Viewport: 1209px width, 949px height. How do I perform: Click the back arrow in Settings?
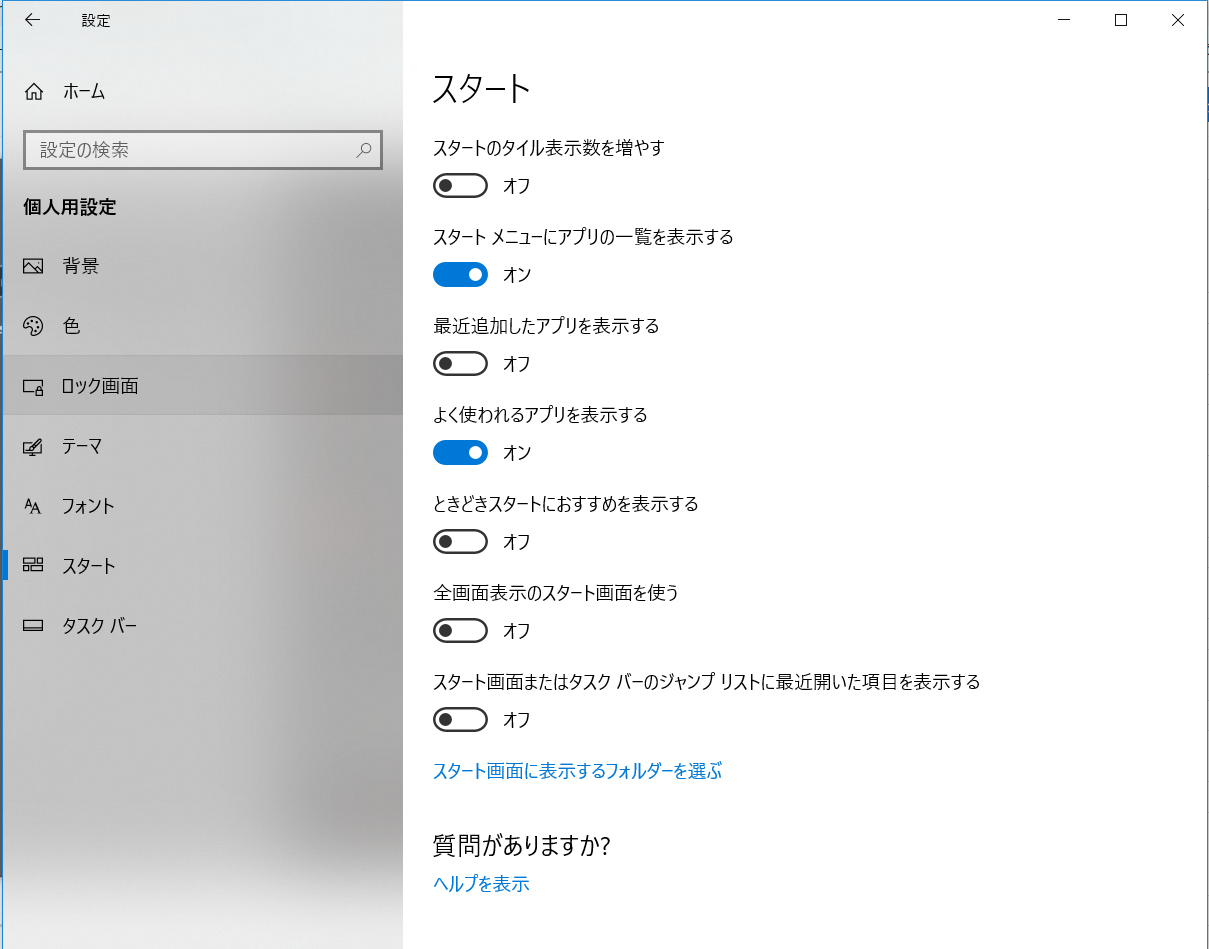click(x=32, y=20)
